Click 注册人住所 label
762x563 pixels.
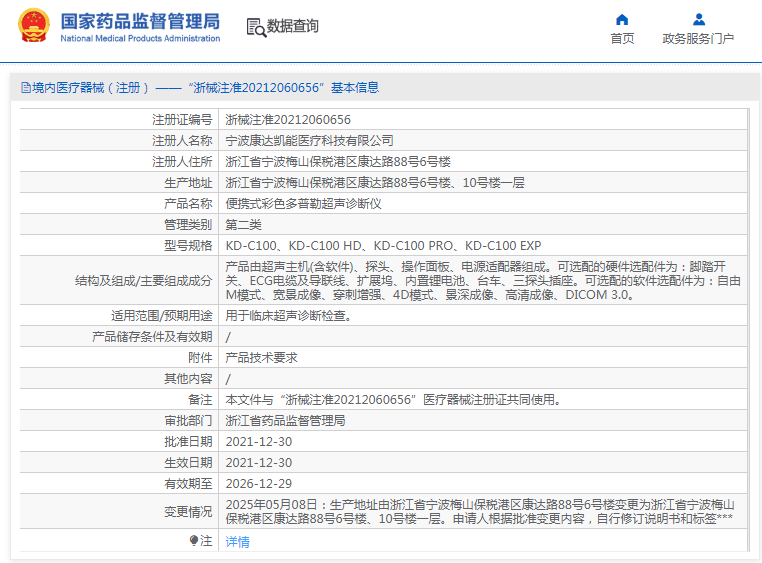click(x=182, y=162)
